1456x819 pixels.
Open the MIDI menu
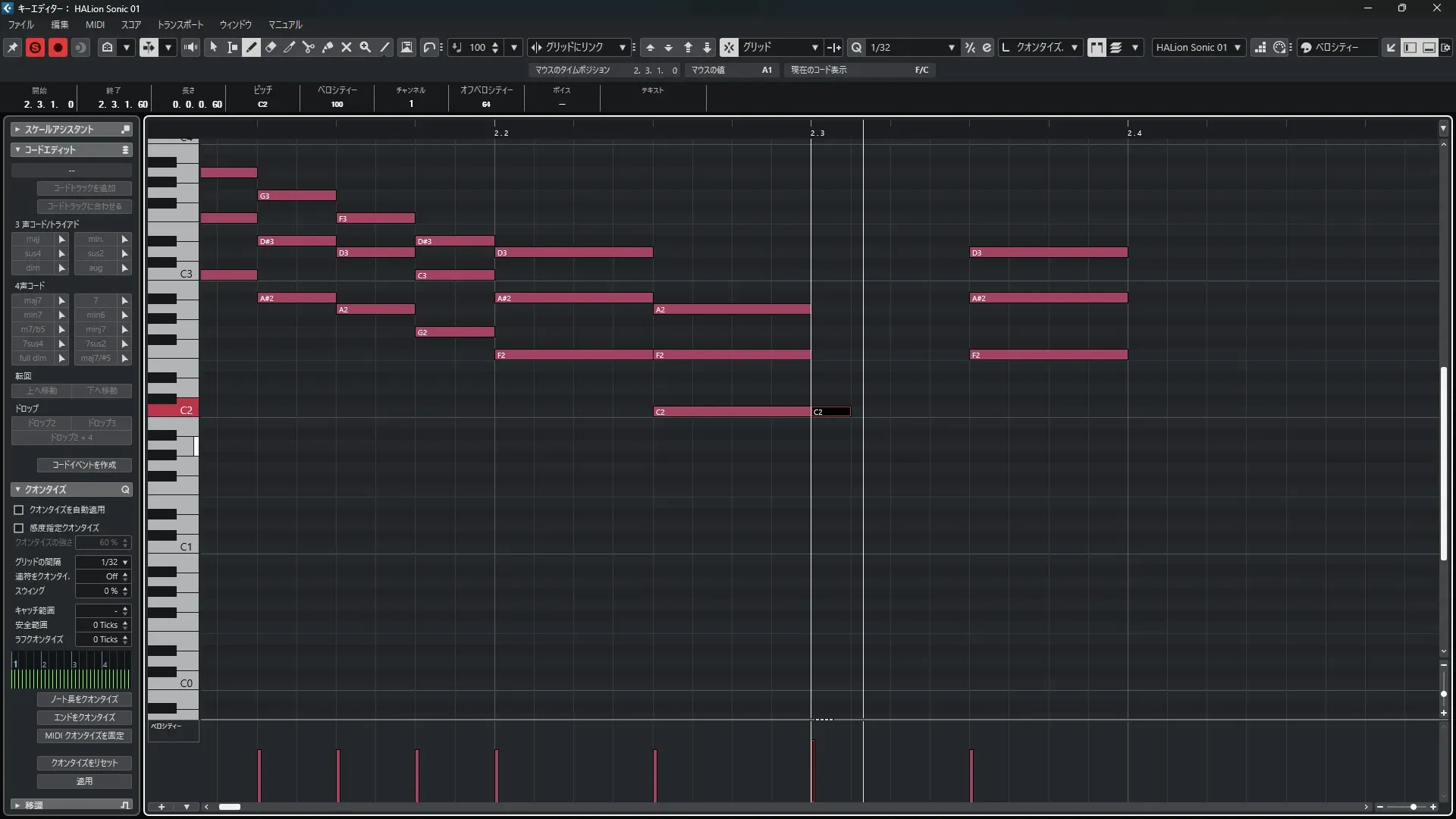(x=95, y=24)
